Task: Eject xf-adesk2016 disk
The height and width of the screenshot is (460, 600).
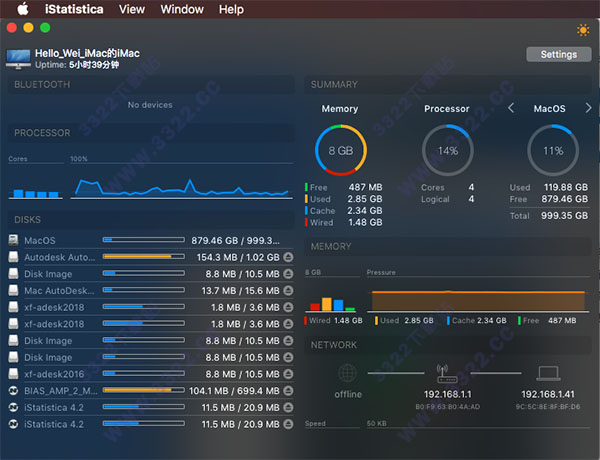Action: coord(289,374)
